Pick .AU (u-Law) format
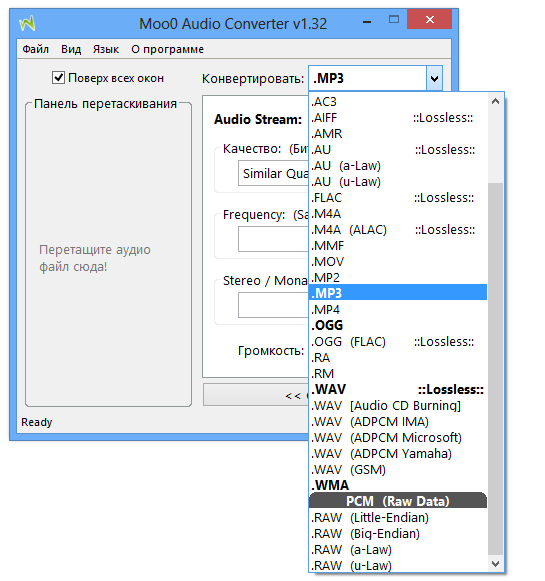Image resolution: width=545 pixels, height=581 pixels. click(x=398, y=182)
